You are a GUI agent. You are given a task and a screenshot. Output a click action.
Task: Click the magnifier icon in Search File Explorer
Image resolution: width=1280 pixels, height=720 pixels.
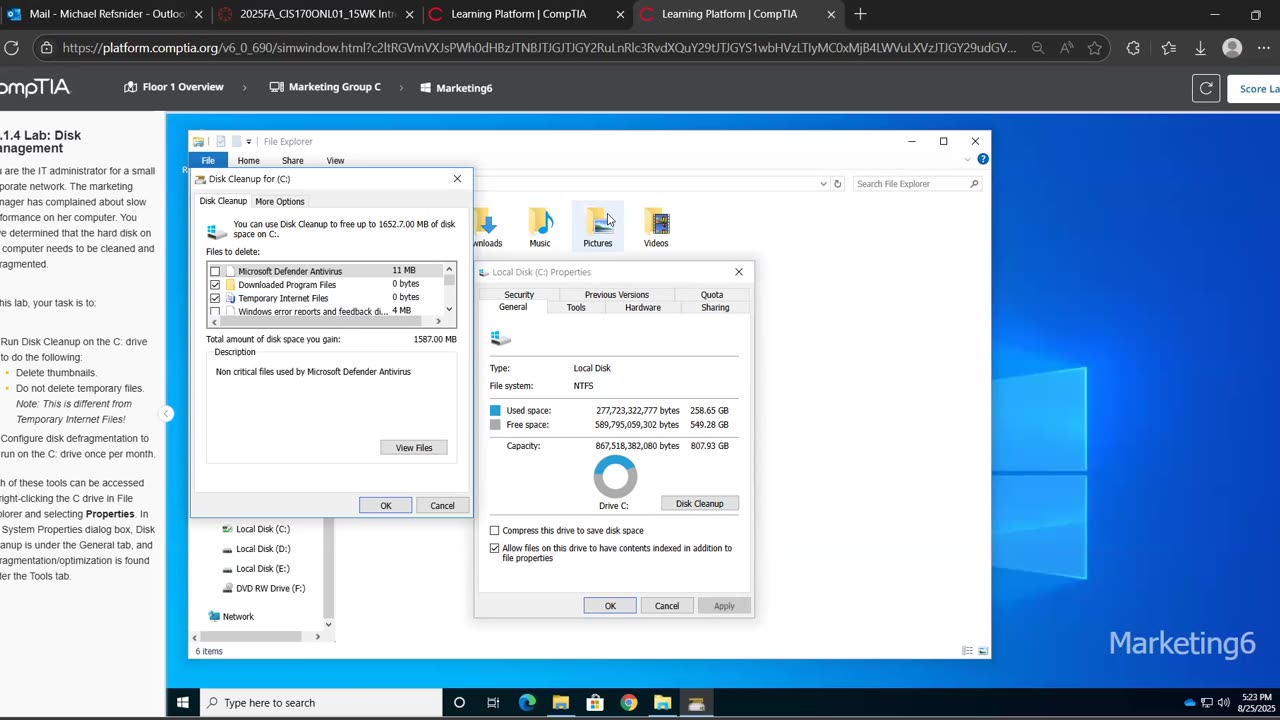pos(974,184)
